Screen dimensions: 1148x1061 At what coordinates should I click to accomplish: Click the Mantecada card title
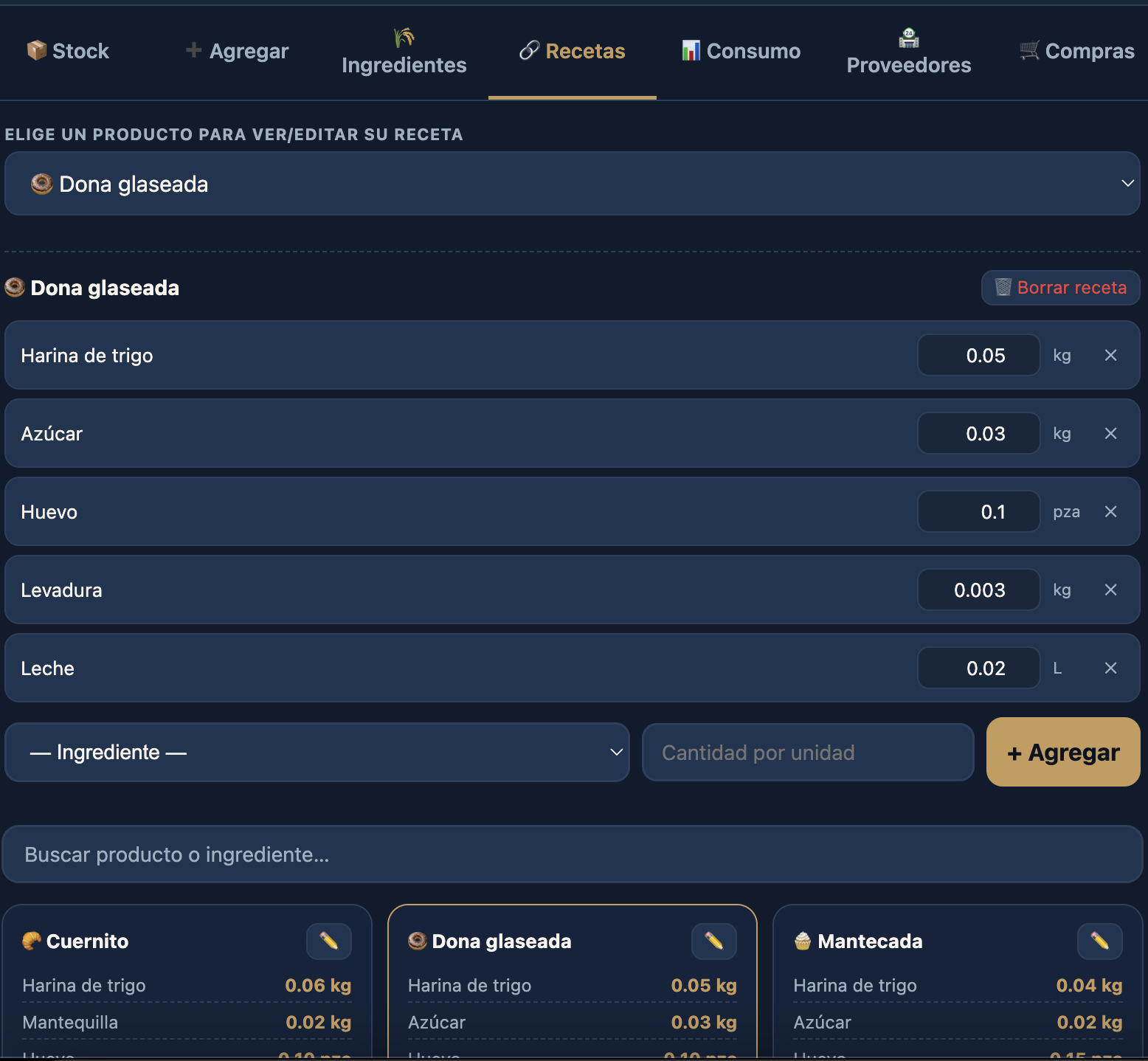click(x=870, y=941)
